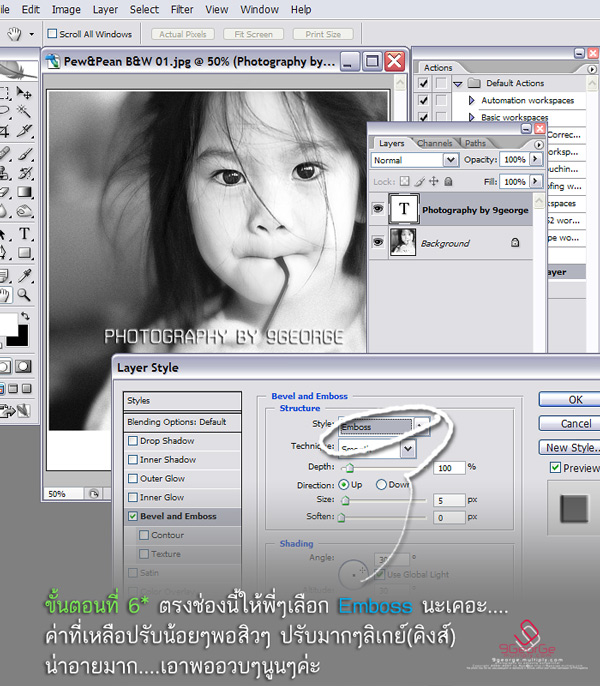This screenshot has width=600, height=686.
Task: Enable the Contour checkbox
Action: pyautogui.click(x=144, y=535)
